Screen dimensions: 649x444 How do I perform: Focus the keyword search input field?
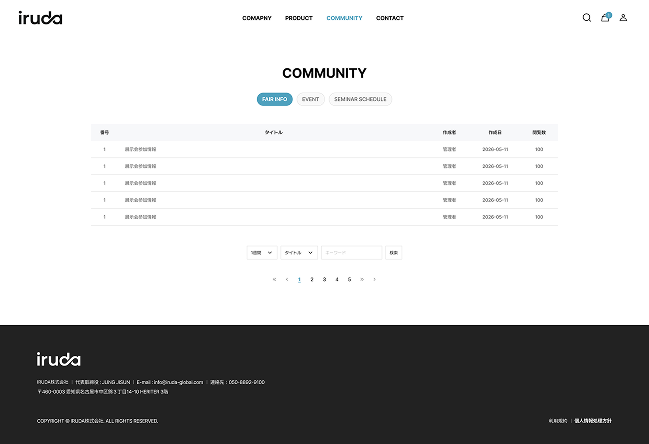point(351,253)
